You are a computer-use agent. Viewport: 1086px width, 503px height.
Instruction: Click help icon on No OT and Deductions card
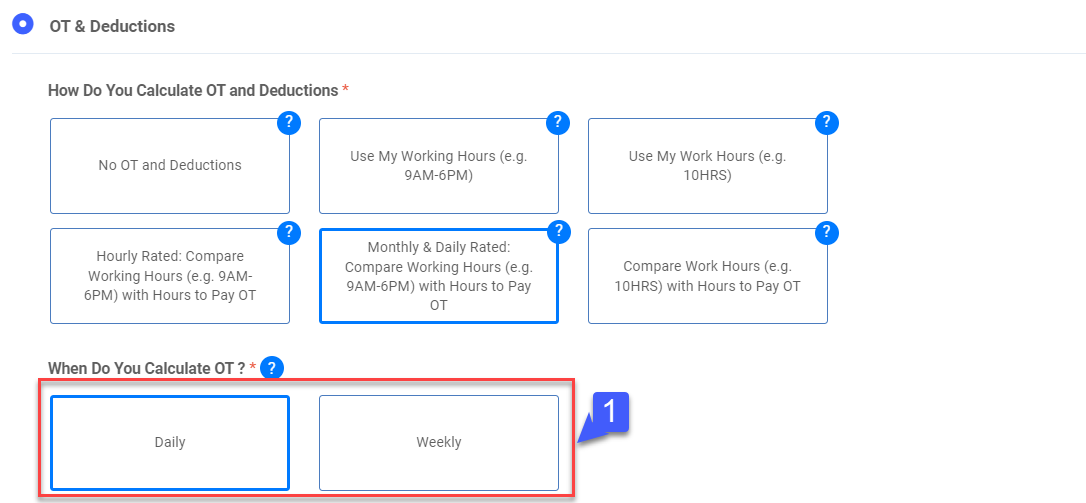[288, 123]
